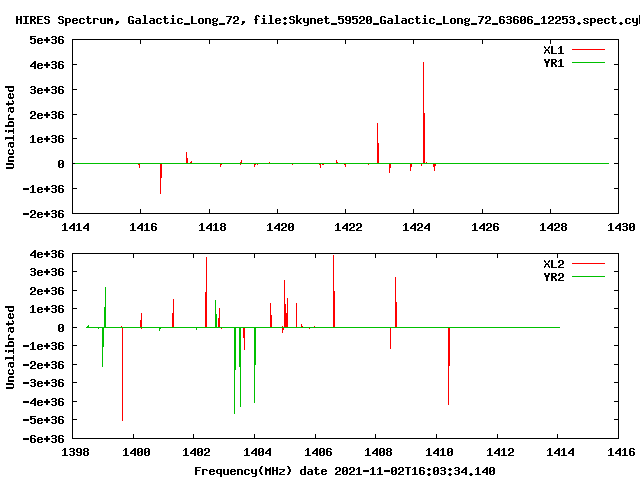Click the 1426 frequency tick label
640x480 pixels.
pyautogui.click(x=485, y=227)
